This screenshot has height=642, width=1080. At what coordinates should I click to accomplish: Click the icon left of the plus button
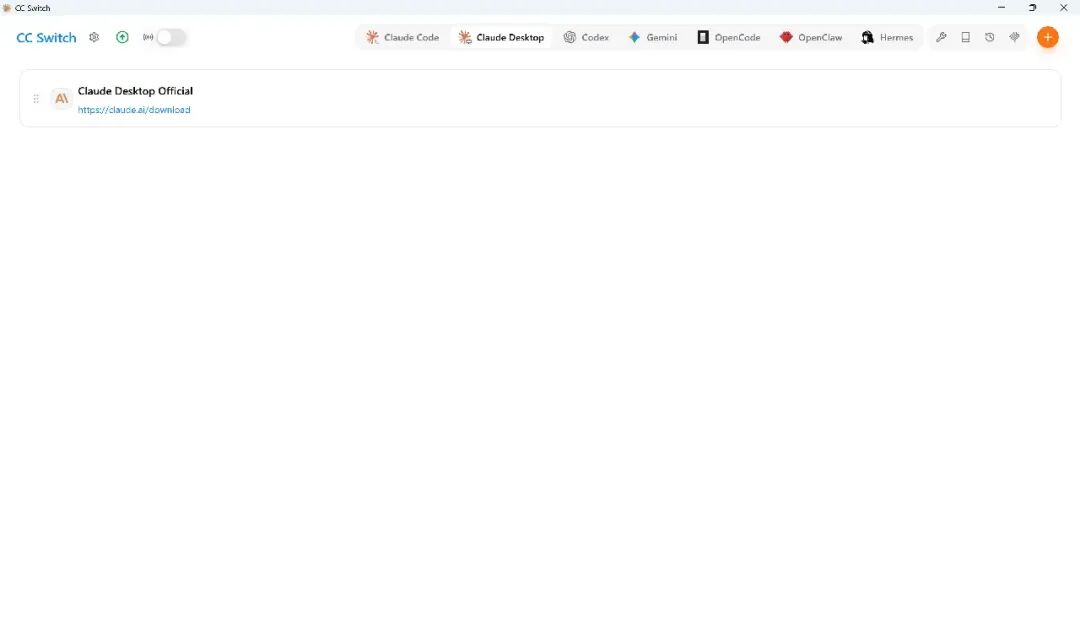(1015, 37)
